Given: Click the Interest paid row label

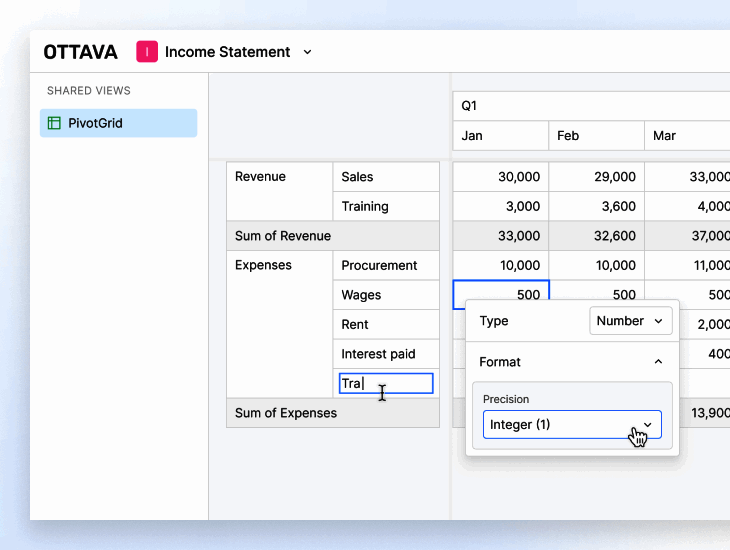Looking at the screenshot, I should click(x=385, y=354).
